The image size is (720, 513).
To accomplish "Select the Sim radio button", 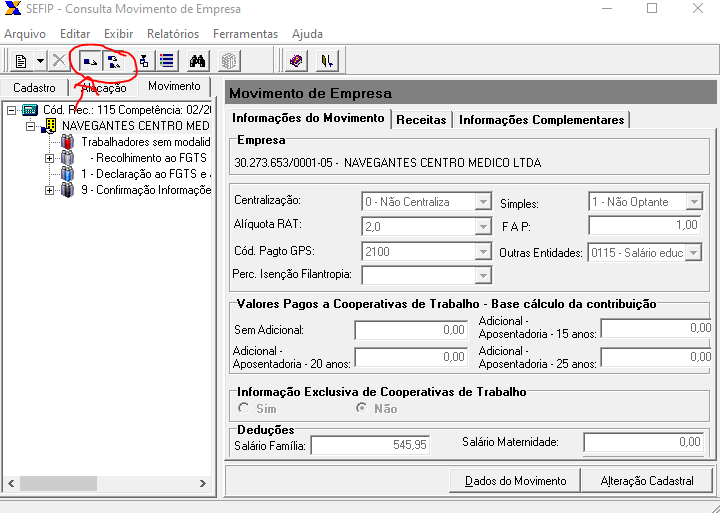I will (243, 408).
